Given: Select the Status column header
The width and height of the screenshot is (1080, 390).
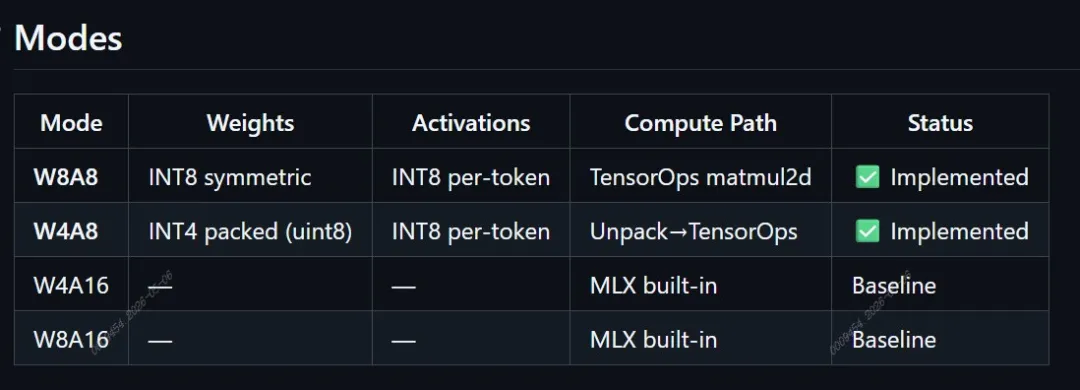Looking at the screenshot, I should coord(940,123).
